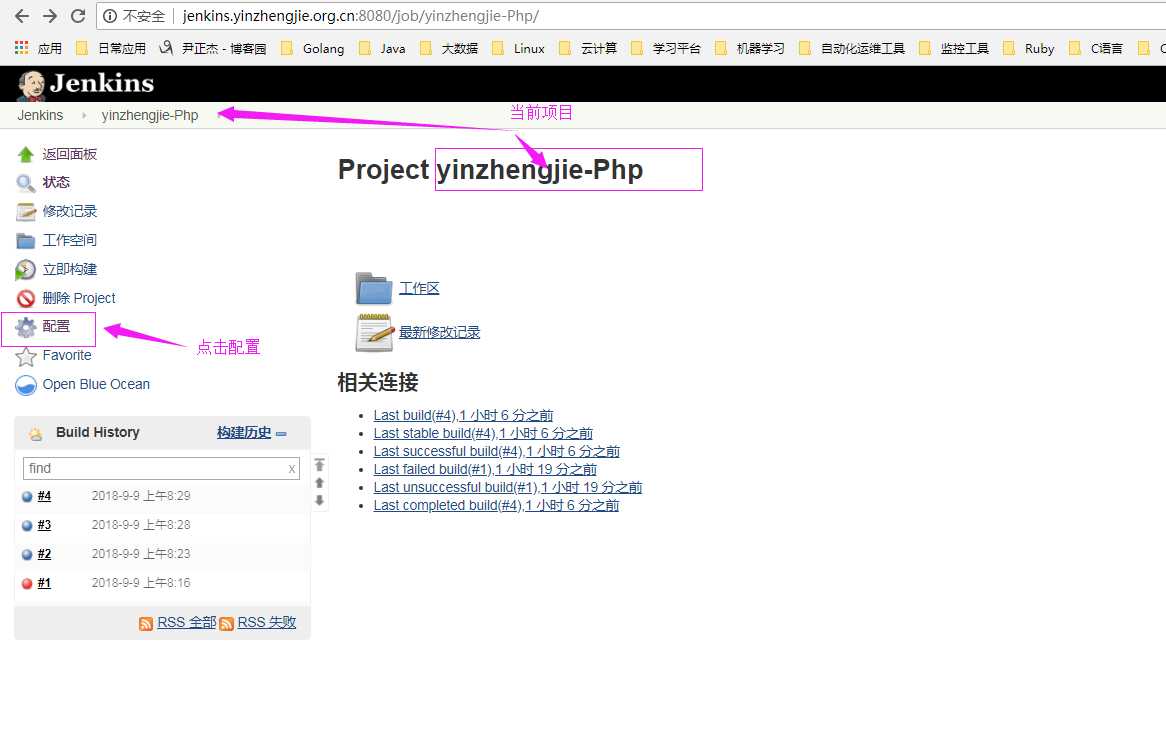Open the 最新修改记录 link
Viewport: 1166px width, 748px height.
click(439, 332)
